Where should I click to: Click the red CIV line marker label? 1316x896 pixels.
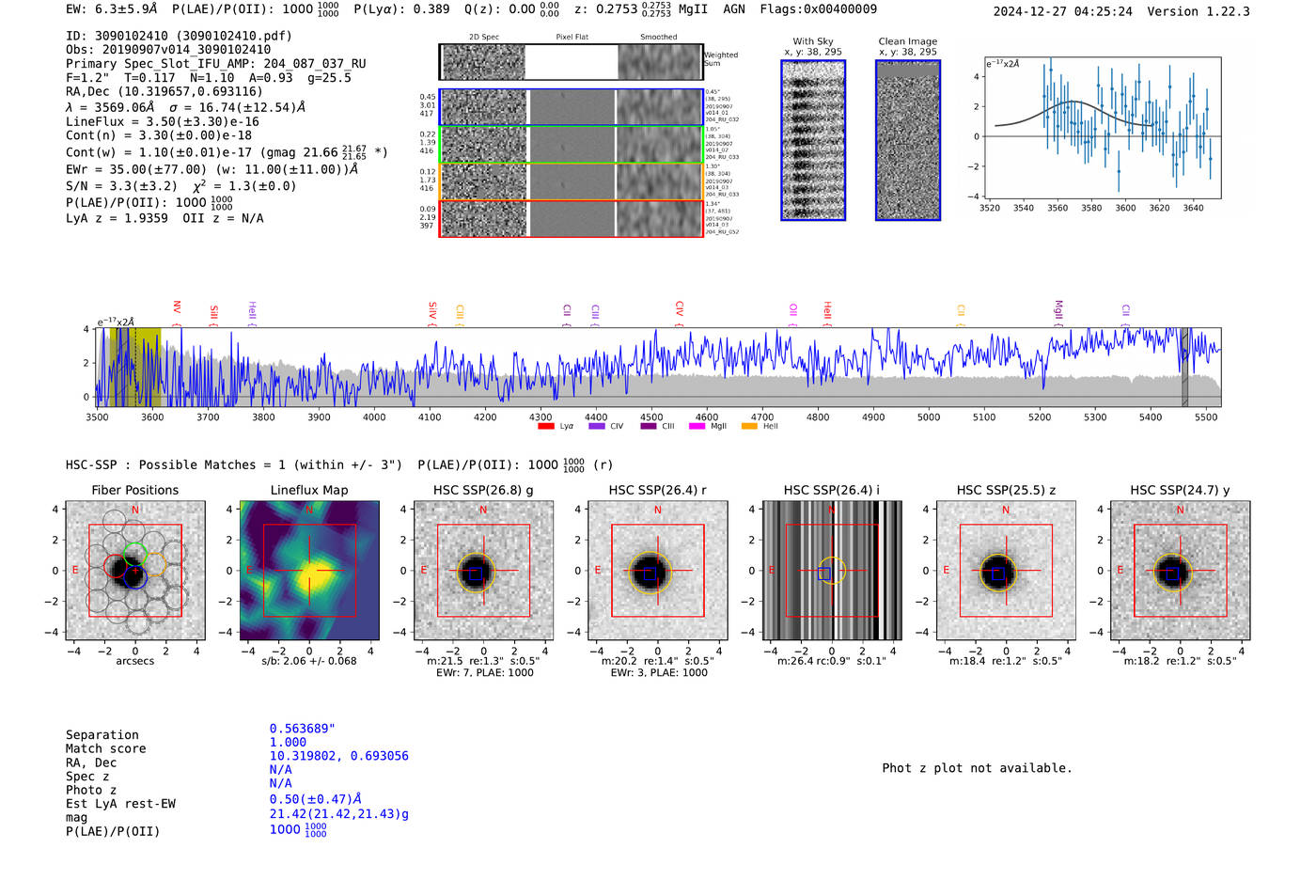[680, 309]
